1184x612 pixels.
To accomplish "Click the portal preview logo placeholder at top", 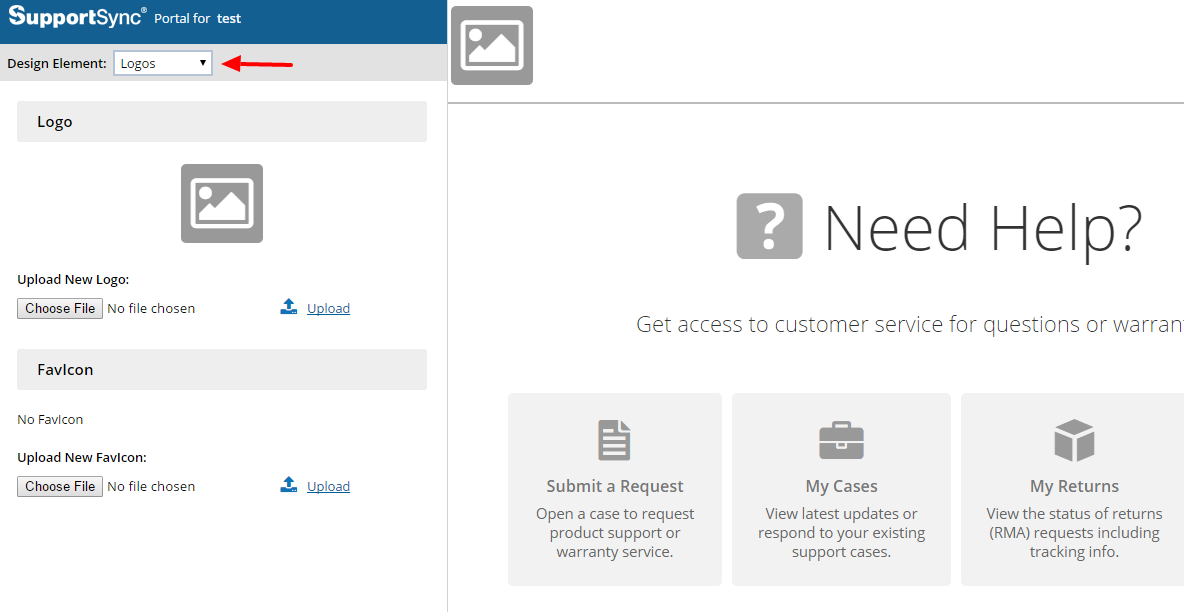I will click(x=491, y=45).
